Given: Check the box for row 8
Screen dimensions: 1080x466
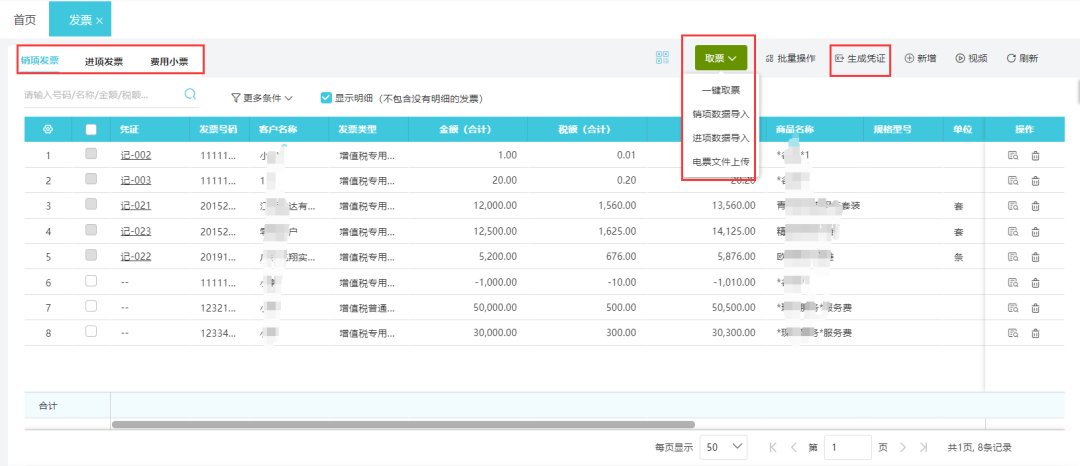Looking at the screenshot, I should point(91,331).
